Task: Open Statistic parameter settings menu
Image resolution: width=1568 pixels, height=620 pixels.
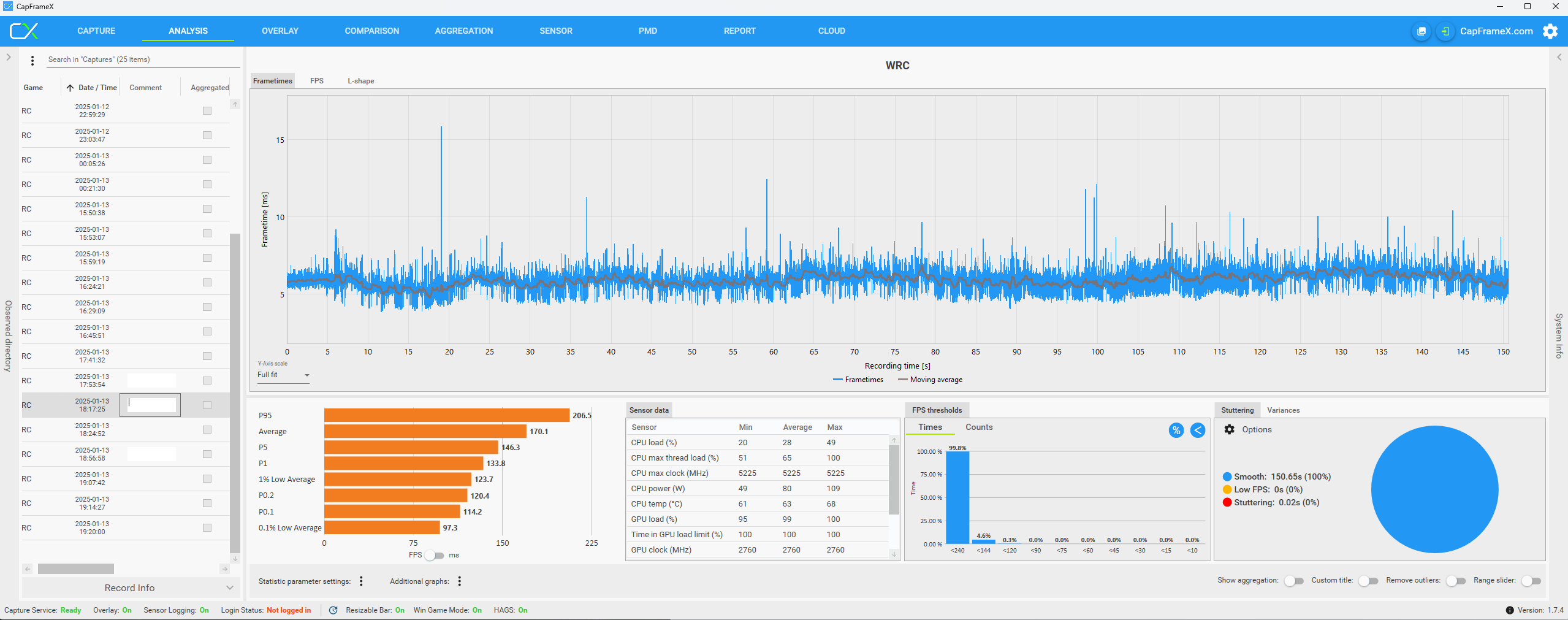Action: point(361,581)
